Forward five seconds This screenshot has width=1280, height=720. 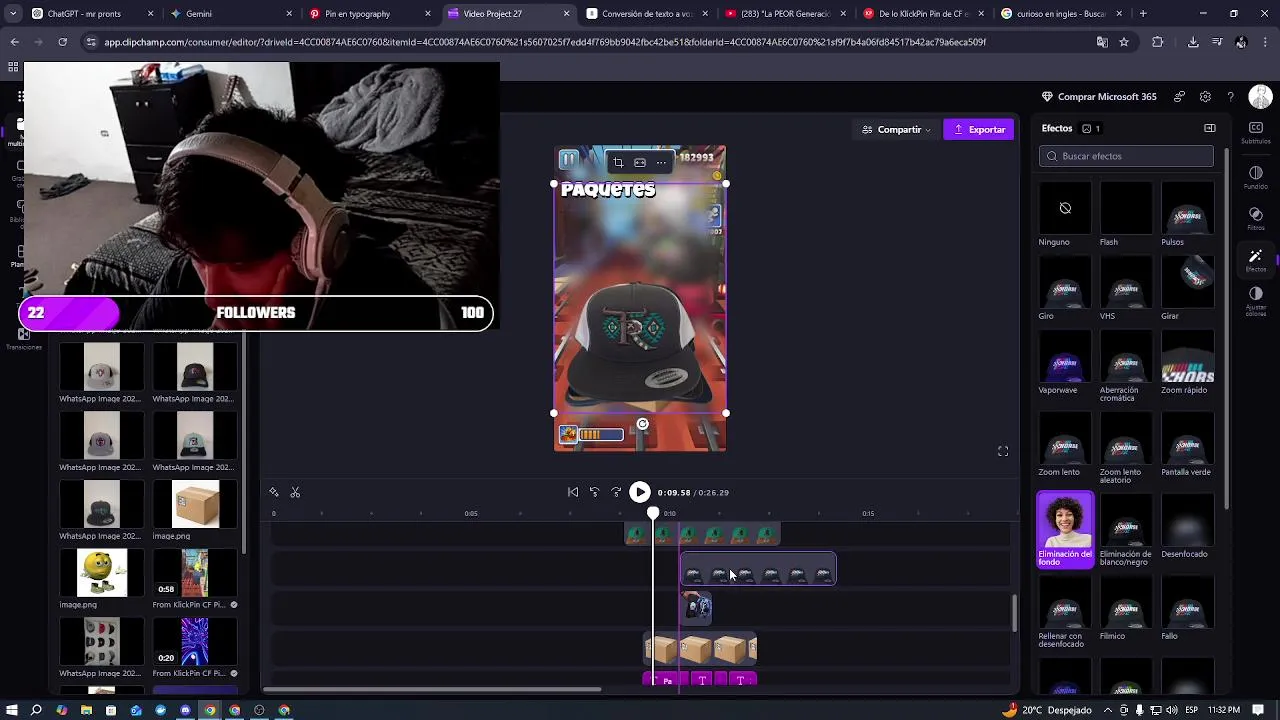pyautogui.click(x=616, y=492)
